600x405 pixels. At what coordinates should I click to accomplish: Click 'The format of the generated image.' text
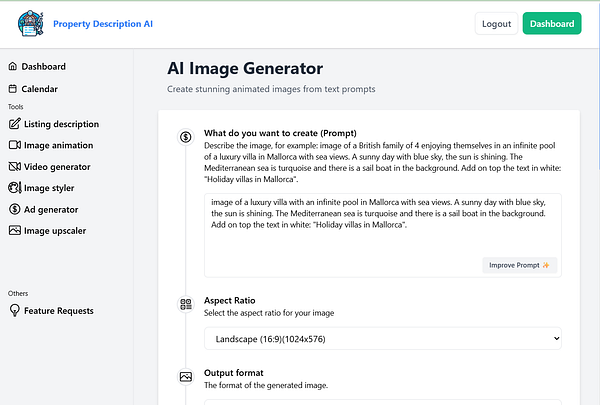pyautogui.click(x=266, y=385)
